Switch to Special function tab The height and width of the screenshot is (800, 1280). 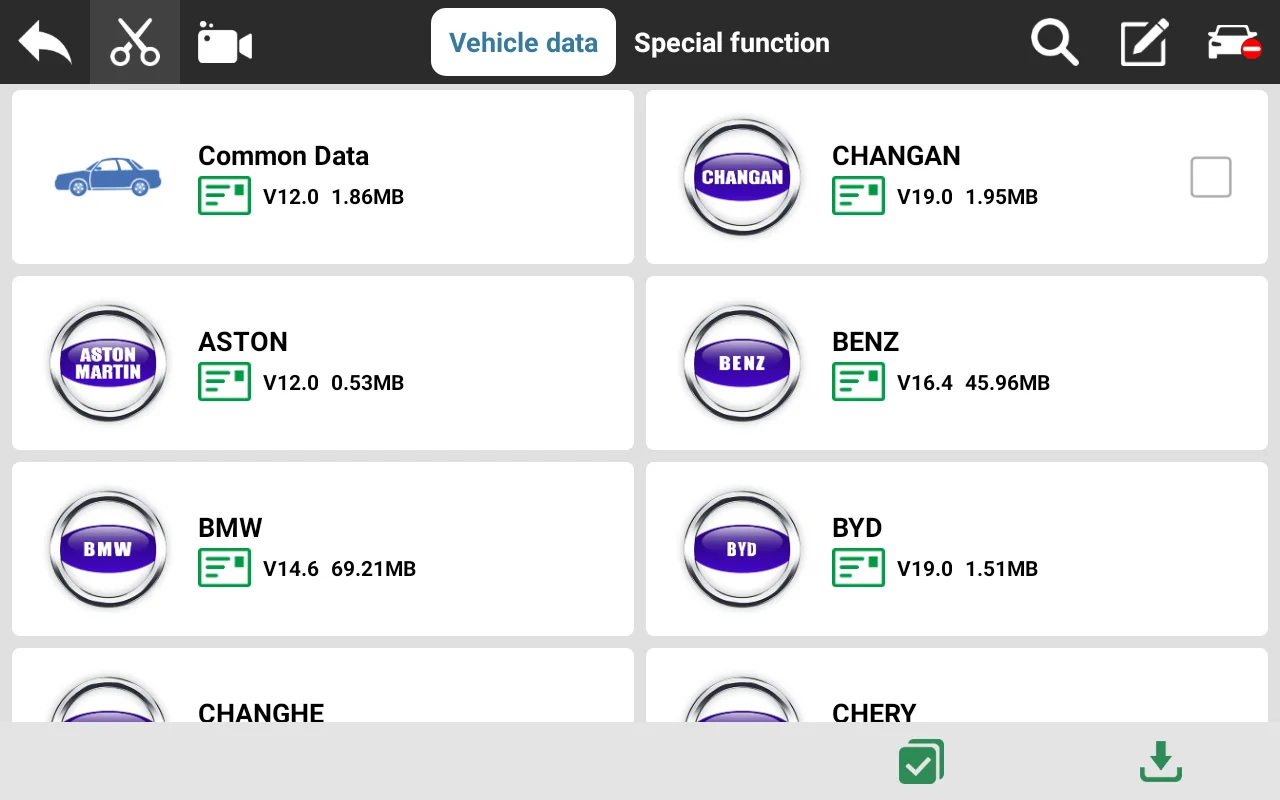[x=732, y=43]
